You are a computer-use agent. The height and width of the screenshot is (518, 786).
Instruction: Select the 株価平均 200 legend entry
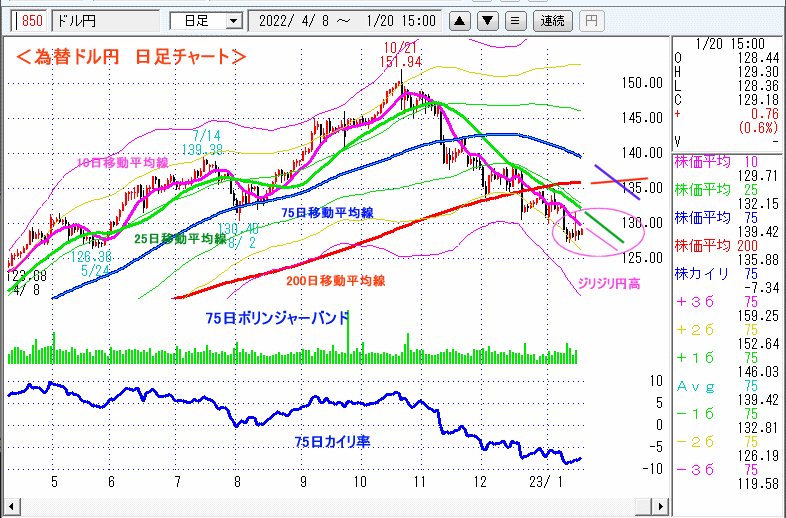(728, 244)
